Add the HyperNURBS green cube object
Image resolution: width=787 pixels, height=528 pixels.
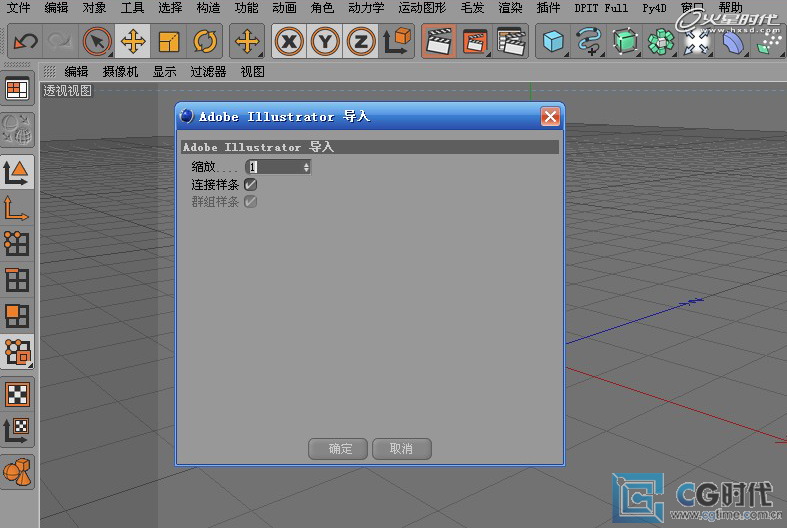[625, 41]
